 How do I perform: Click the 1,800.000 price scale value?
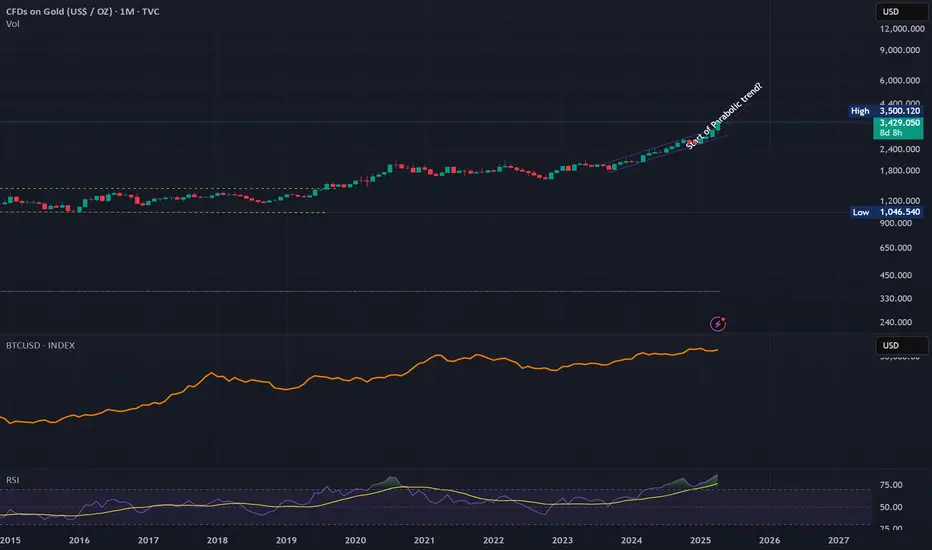coord(900,170)
